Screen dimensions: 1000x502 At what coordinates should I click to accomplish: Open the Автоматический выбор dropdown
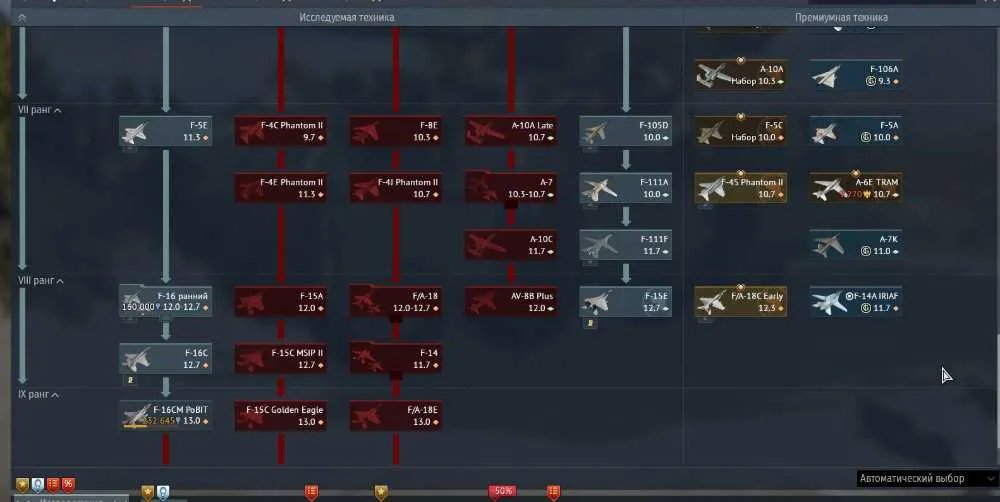[927, 478]
